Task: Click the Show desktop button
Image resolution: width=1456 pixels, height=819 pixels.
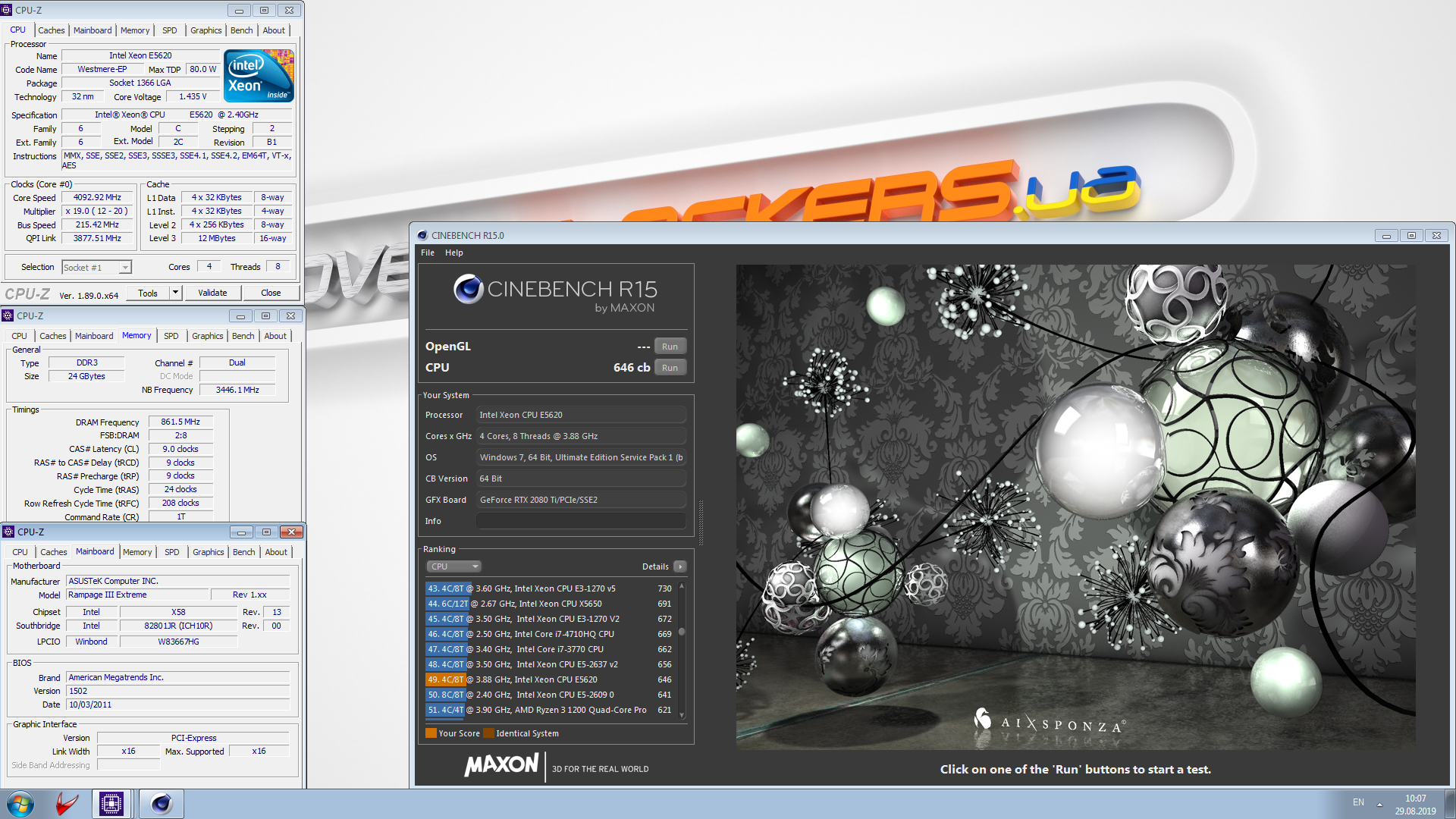Action: point(1450,804)
